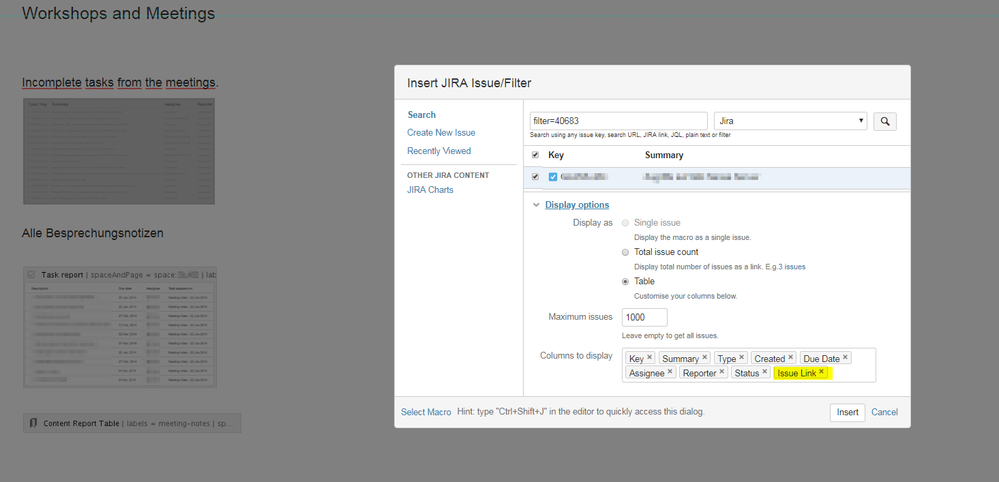This screenshot has height=482, width=999.
Task: Click the incomplete tasks Jira table thumbnail
Action: pyautogui.click(x=119, y=152)
